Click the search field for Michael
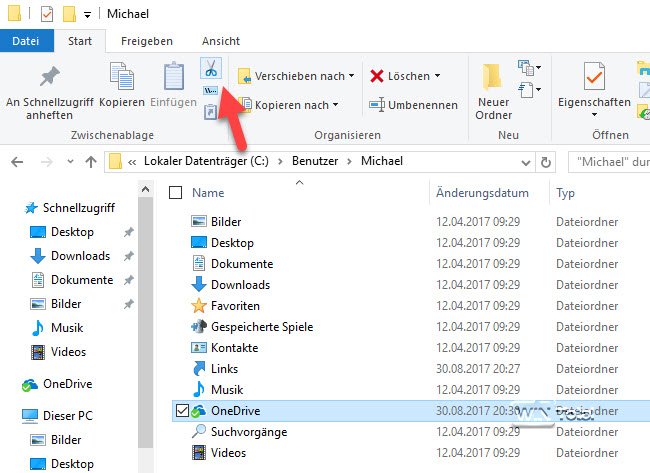This screenshot has height=473, width=650. click(x=609, y=162)
